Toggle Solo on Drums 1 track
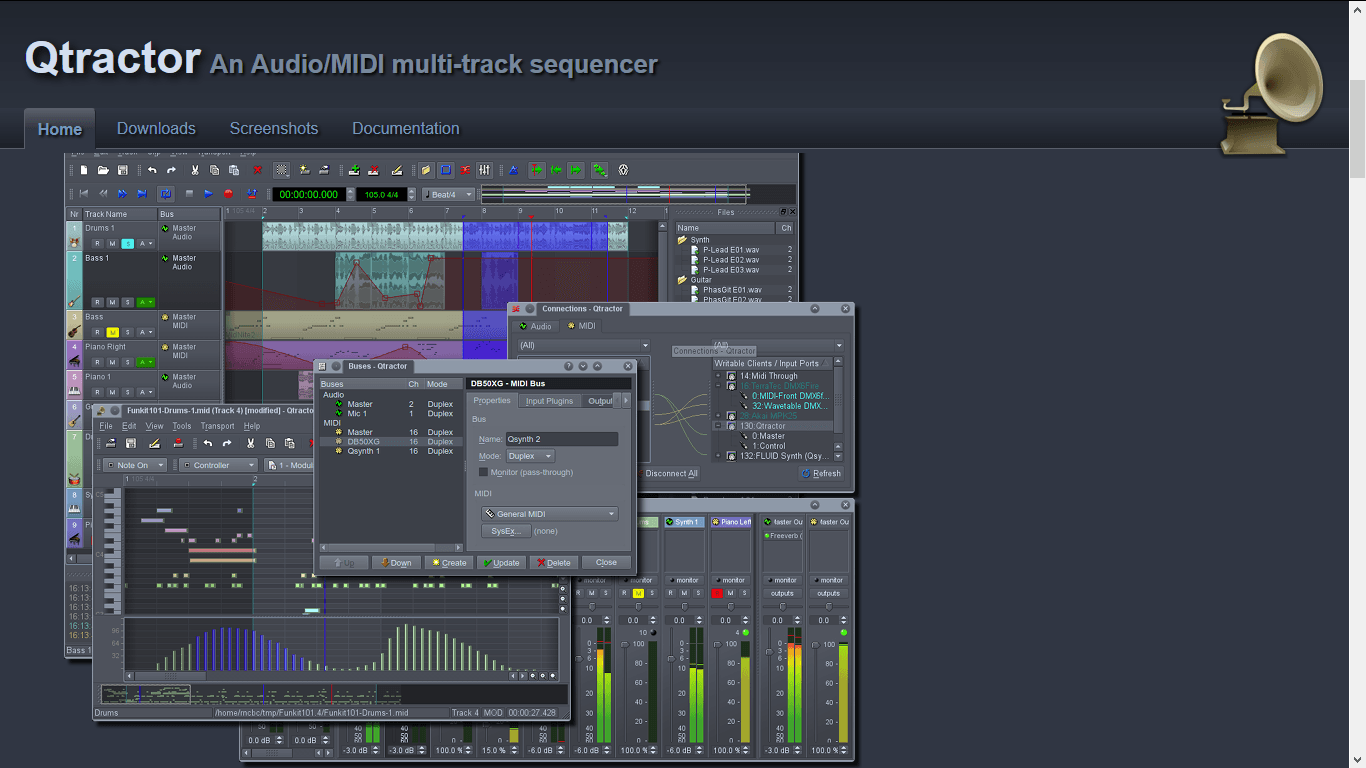The height and width of the screenshot is (768, 1366). tap(128, 244)
